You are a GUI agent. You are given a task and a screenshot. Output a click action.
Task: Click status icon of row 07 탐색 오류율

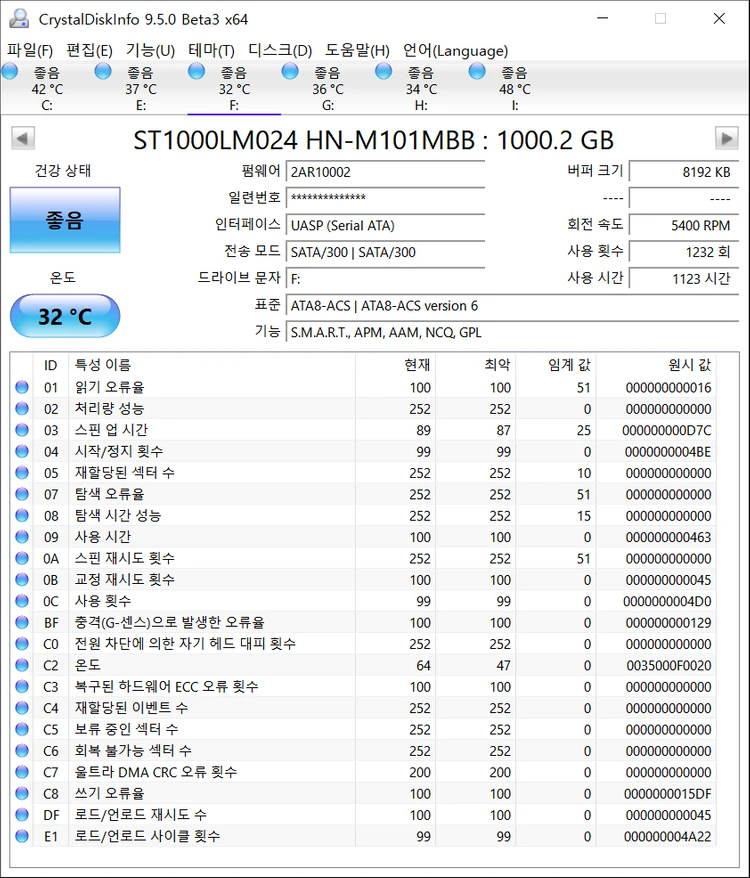pyautogui.click(x=22, y=494)
